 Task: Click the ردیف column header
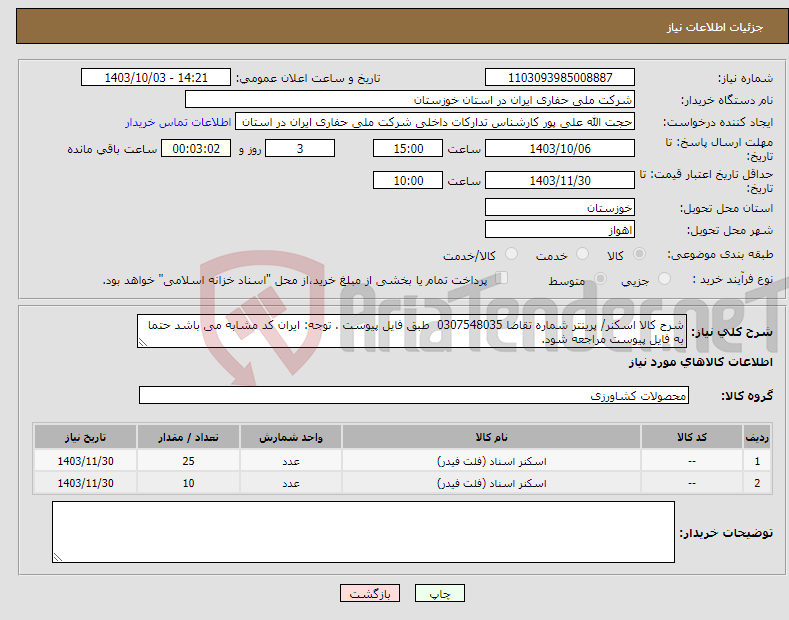757,437
